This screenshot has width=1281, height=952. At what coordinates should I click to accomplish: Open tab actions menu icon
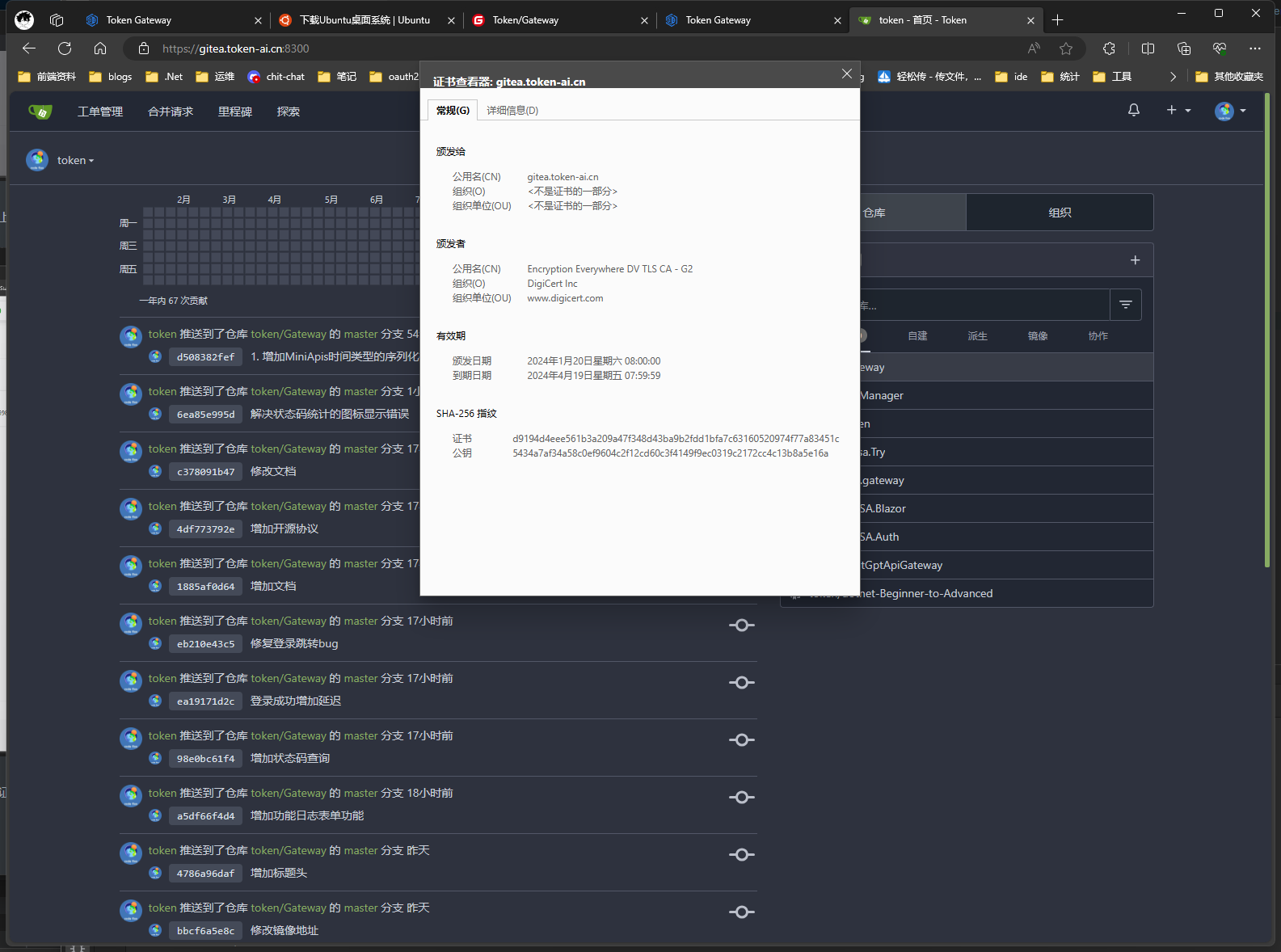click(56, 20)
